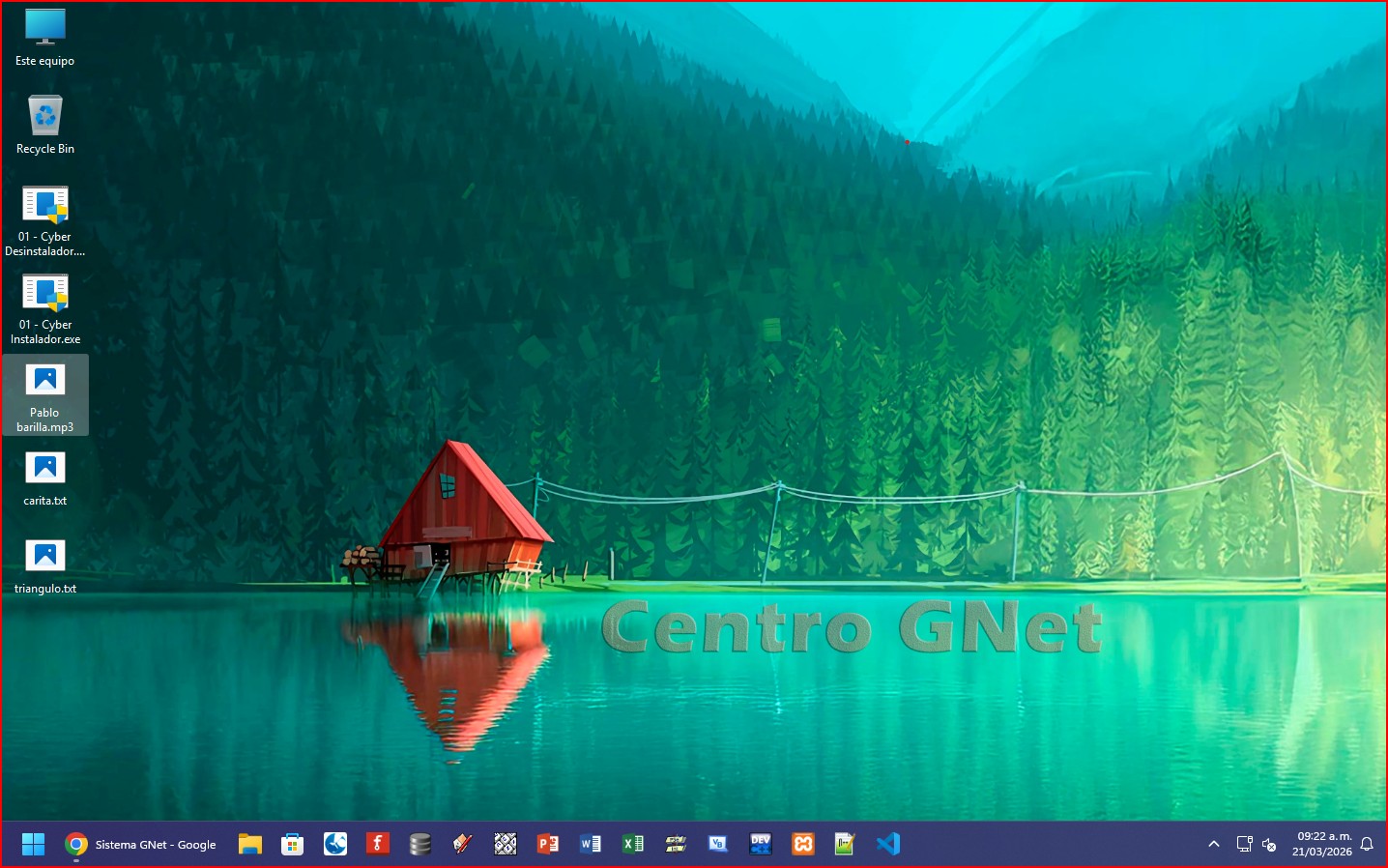
Task: Open PowerPoint from the taskbar
Action: click(548, 844)
